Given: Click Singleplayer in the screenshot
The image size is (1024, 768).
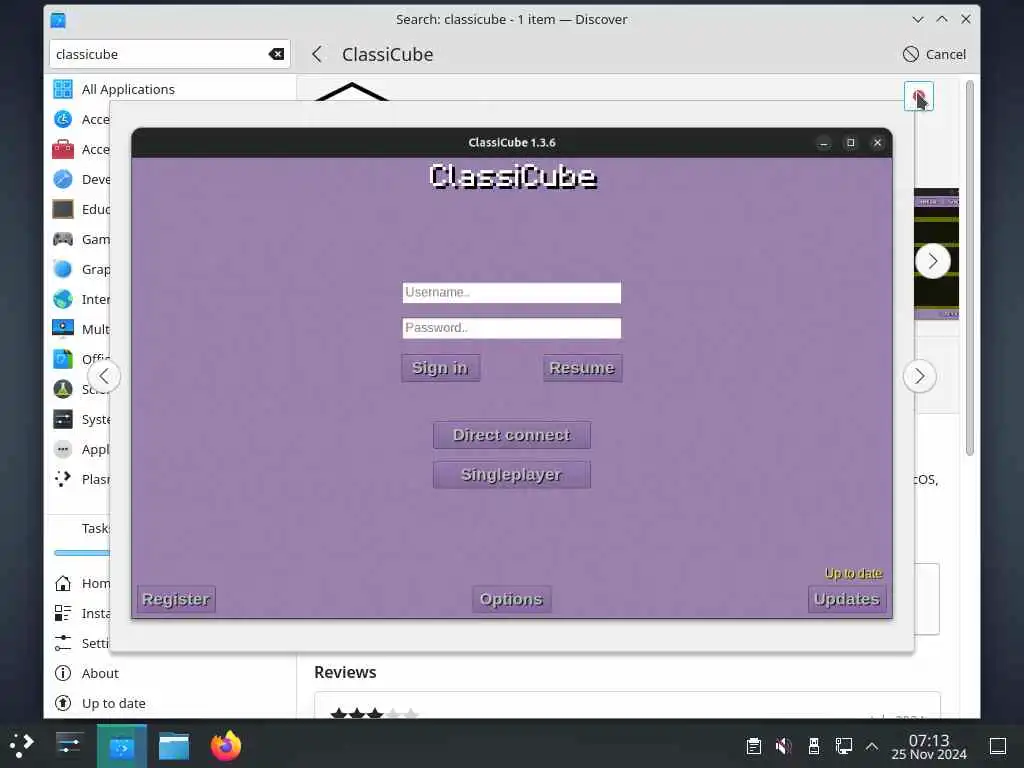Looking at the screenshot, I should [x=511, y=475].
